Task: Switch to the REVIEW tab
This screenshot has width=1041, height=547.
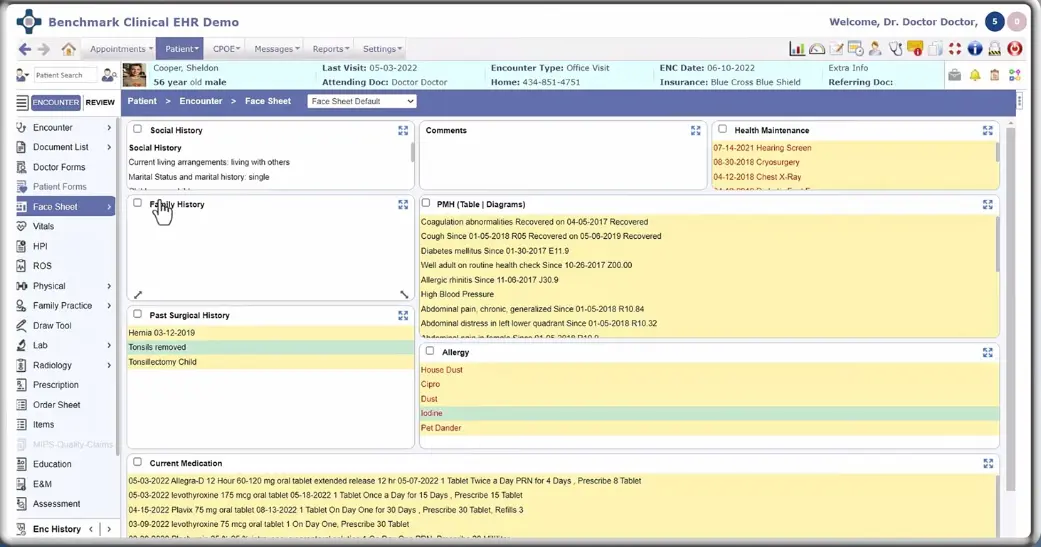Action: pyautogui.click(x=100, y=102)
